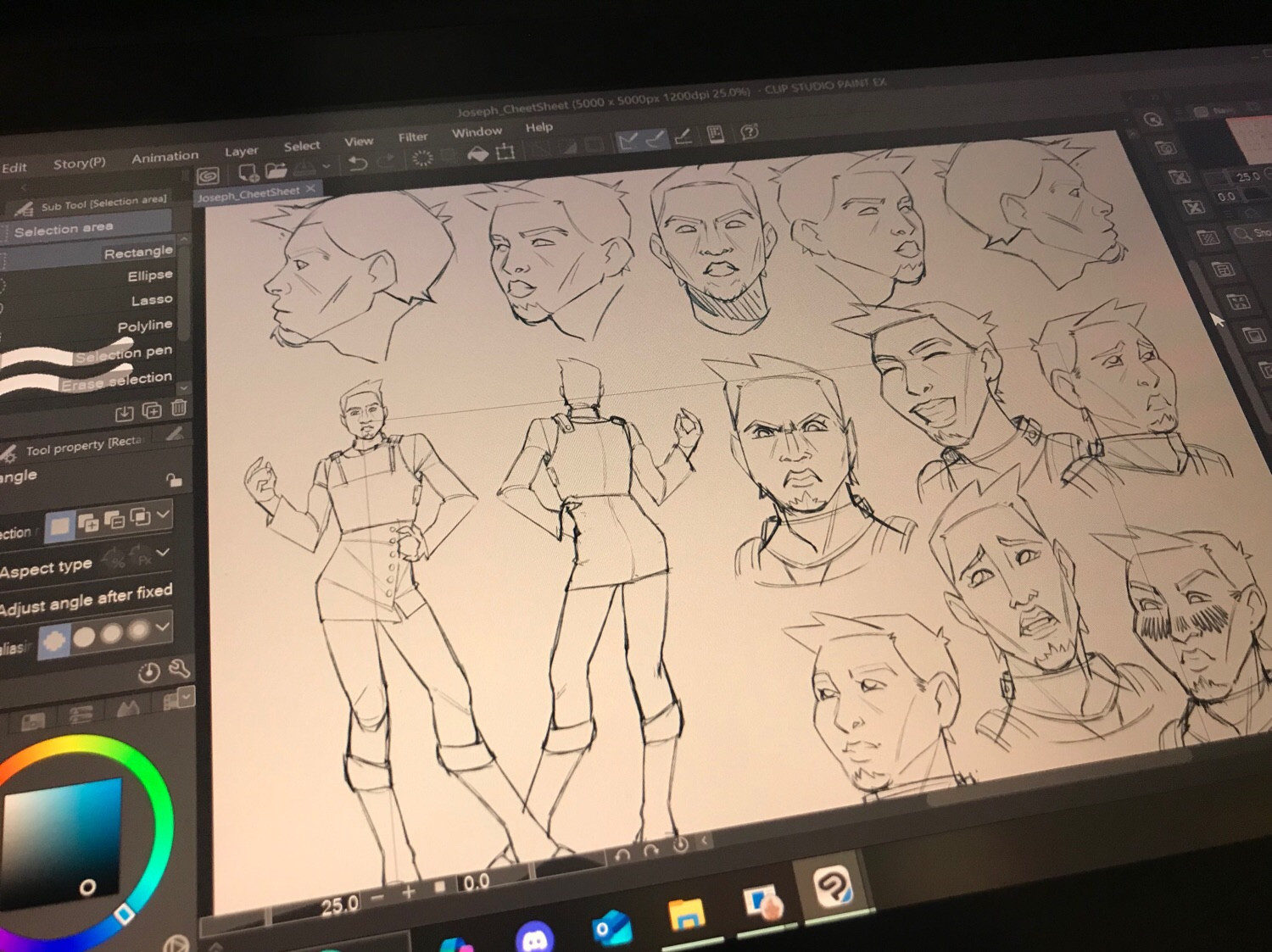This screenshot has height=952, width=1272.
Task: Click the Scale/Rotate transform icon
Action: [505, 152]
